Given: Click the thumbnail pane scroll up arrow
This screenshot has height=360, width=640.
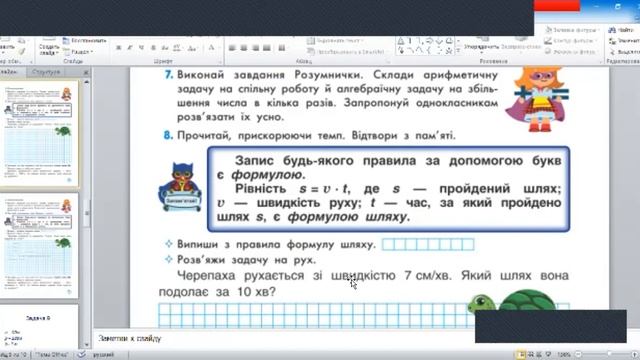Looking at the screenshot, I should pos(87,82).
